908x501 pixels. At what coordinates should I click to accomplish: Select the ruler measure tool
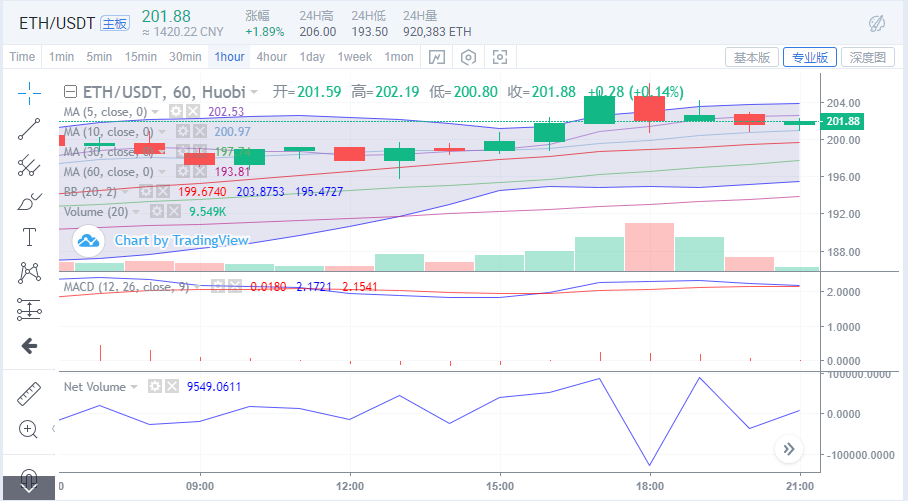coord(29,393)
